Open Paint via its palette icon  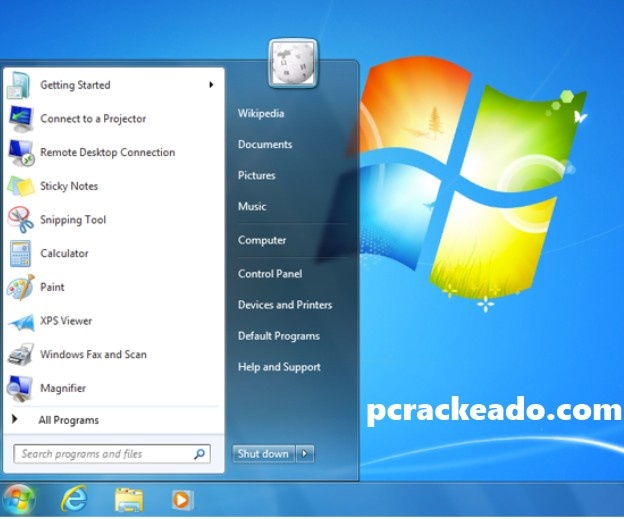[x=21, y=287]
